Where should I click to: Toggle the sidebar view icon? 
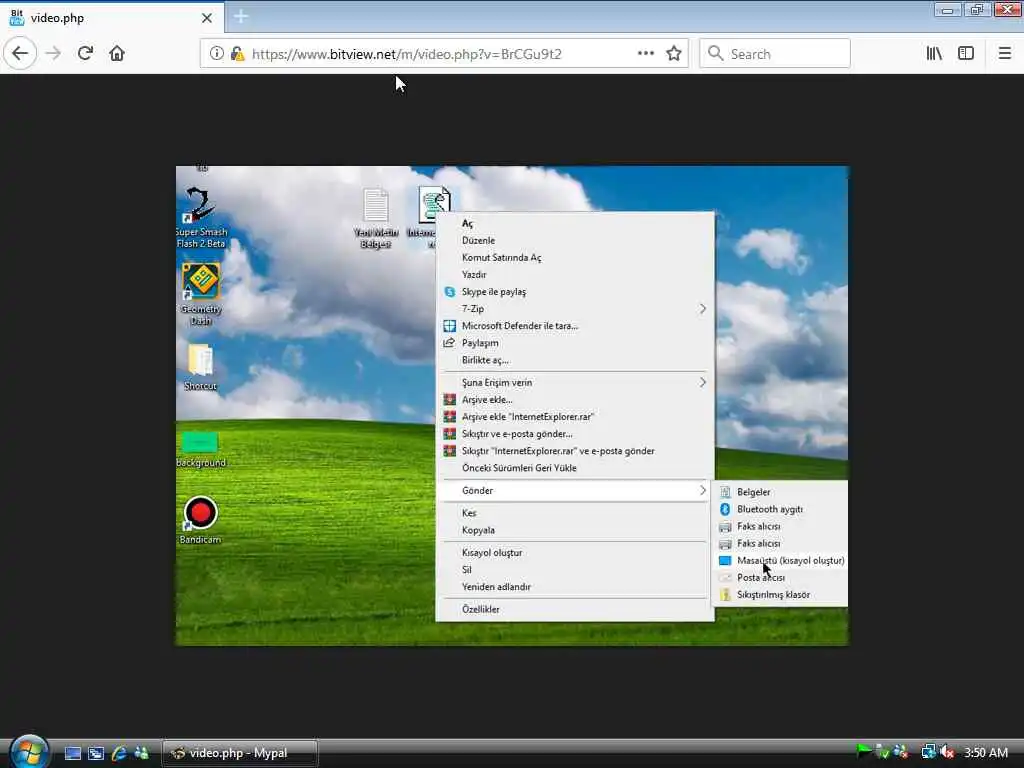tap(966, 54)
